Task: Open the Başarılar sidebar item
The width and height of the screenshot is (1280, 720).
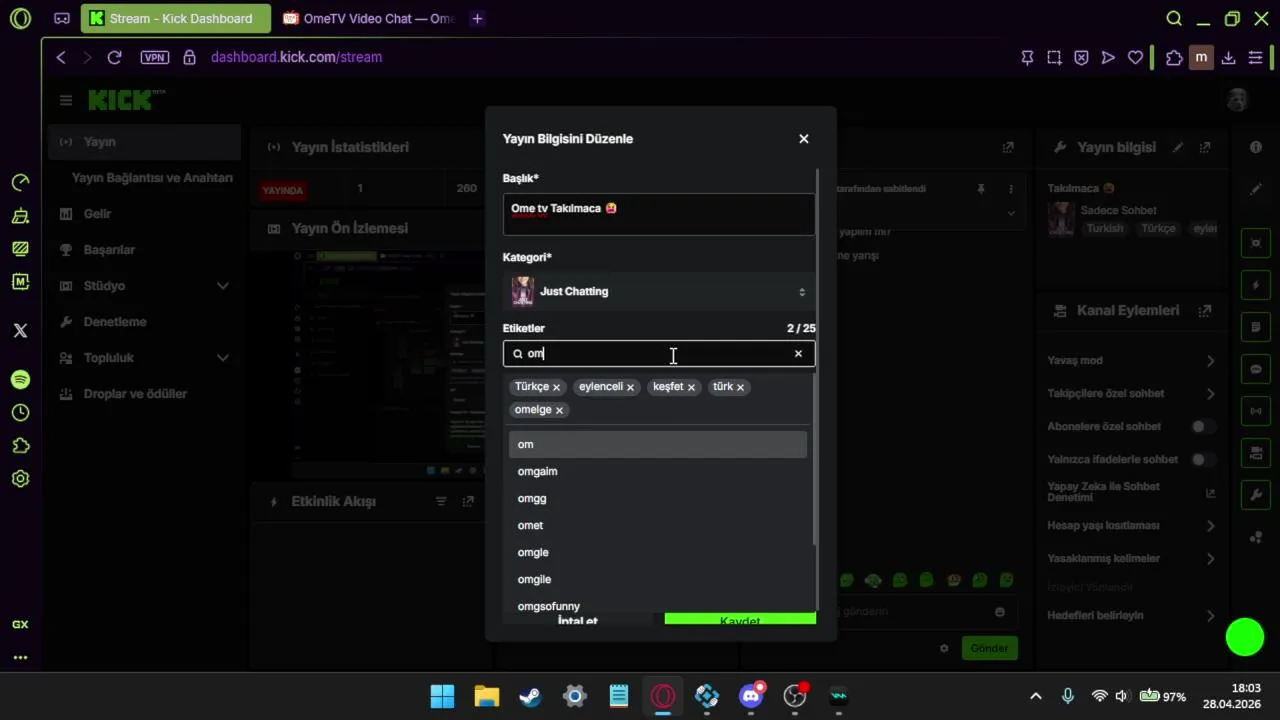Action: click(144, 250)
